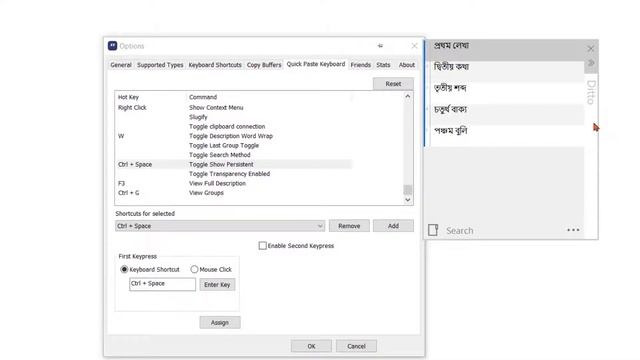Select the Toggle Search Method row

(x=233, y=155)
